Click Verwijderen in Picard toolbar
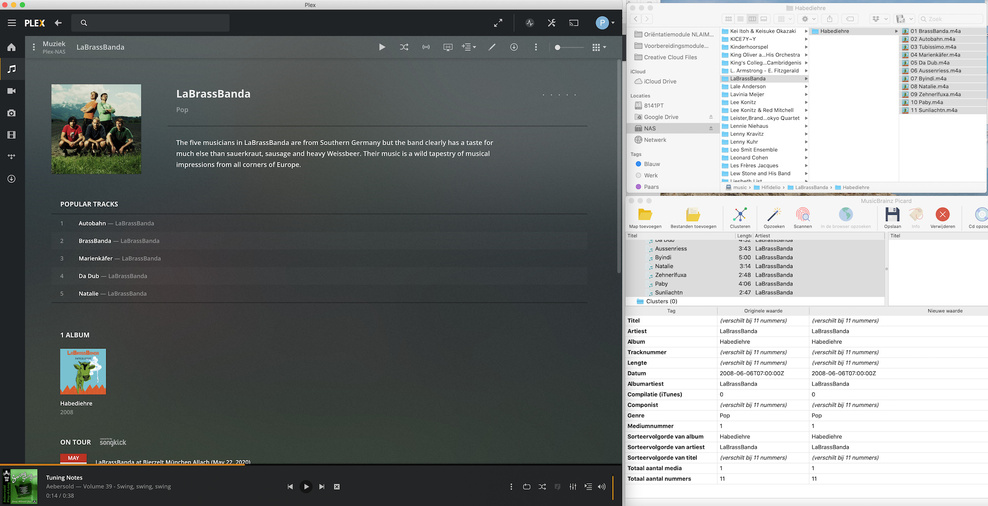Screen dimensions: 988x506 click(943, 217)
